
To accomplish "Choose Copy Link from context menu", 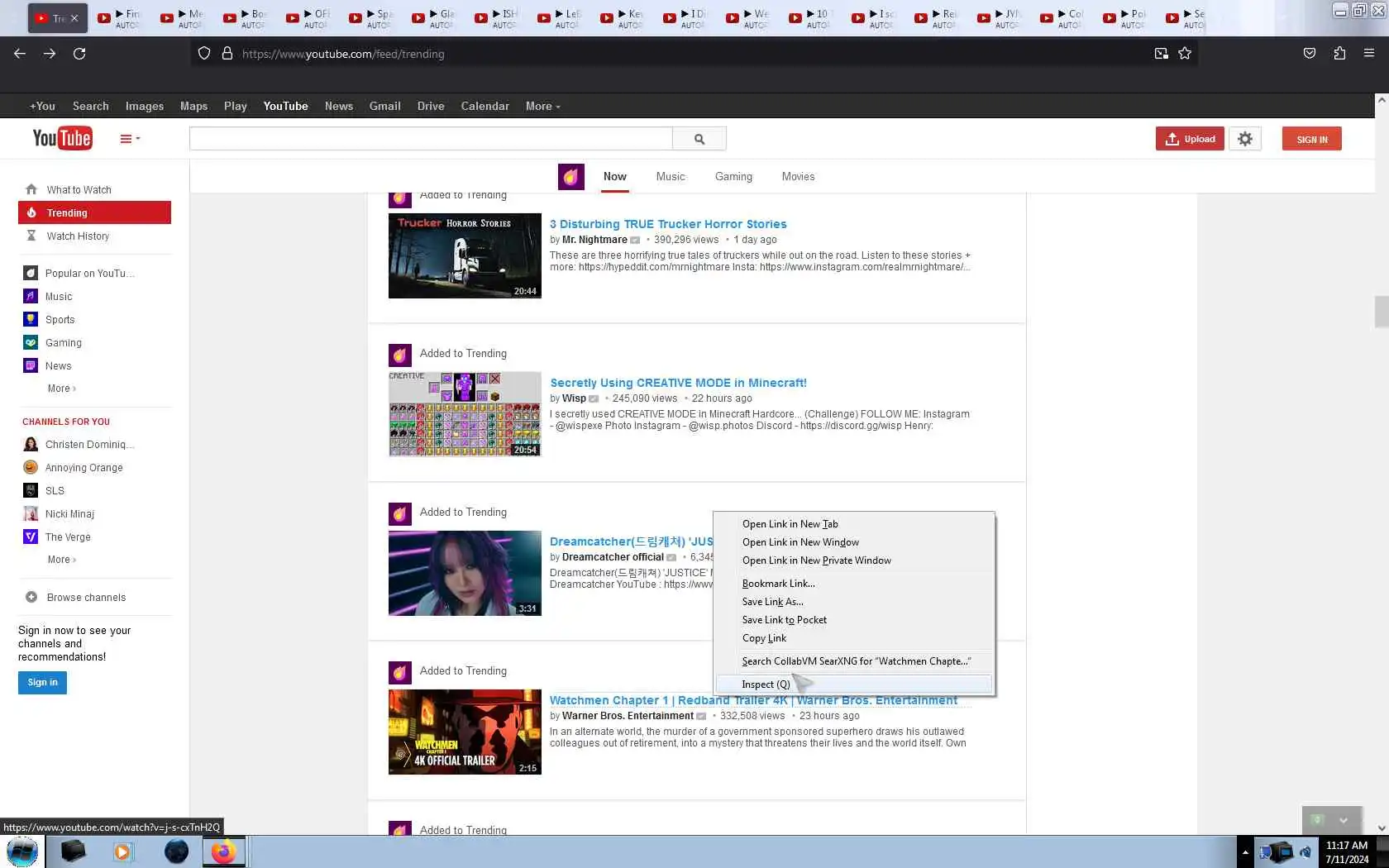I will tap(854, 638).
